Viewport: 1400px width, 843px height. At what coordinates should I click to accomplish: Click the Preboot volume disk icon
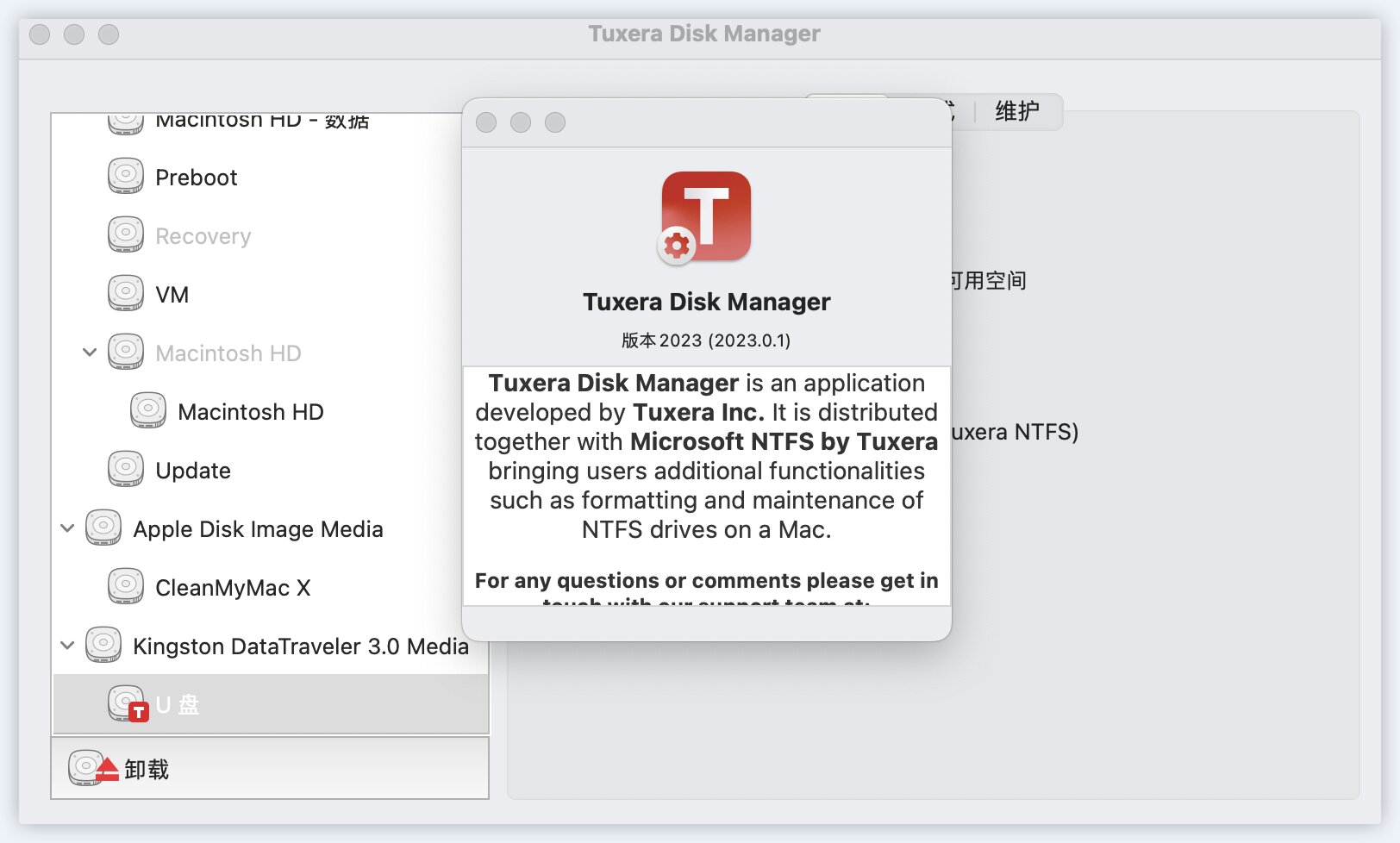126,176
